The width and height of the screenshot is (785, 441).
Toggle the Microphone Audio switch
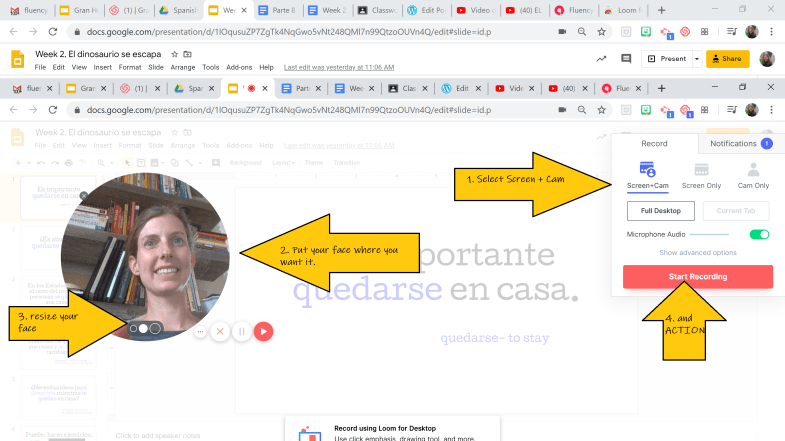pos(759,234)
